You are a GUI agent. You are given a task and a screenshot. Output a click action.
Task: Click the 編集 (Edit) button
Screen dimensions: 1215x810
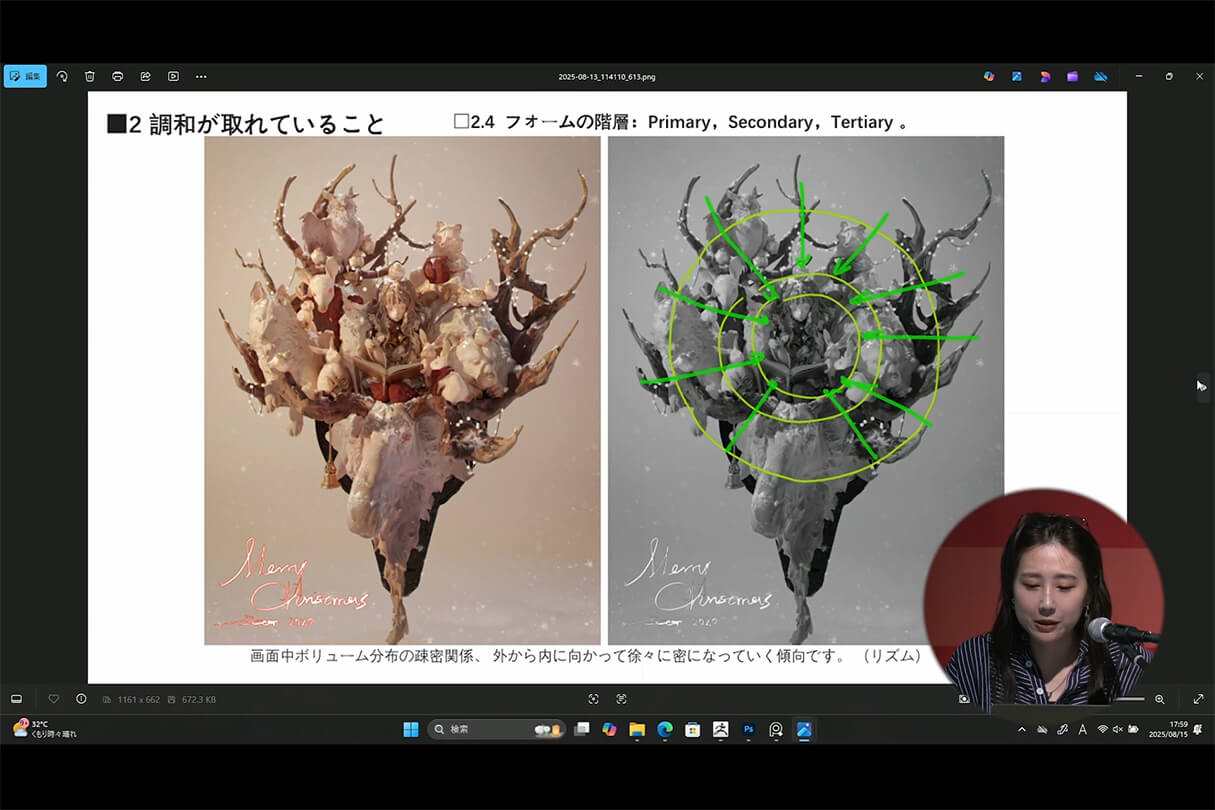25,76
